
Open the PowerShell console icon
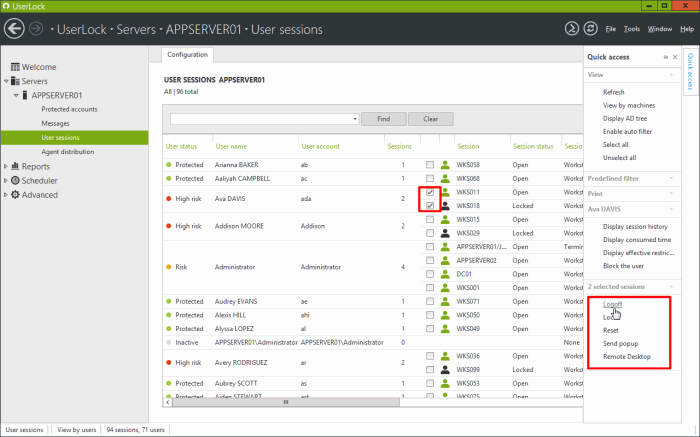571,29
